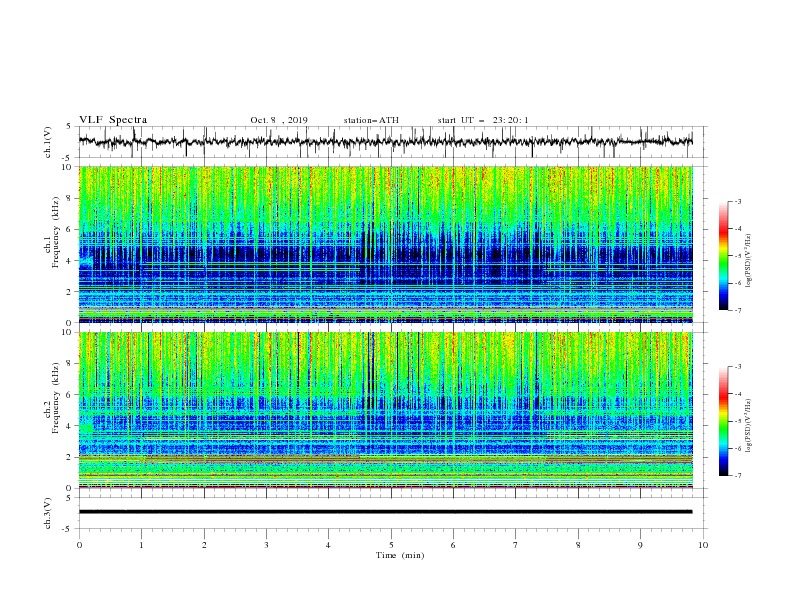792x612 pixels.
Task: Click the 'Time (min)' axis label
Action: [x=400, y=555]
